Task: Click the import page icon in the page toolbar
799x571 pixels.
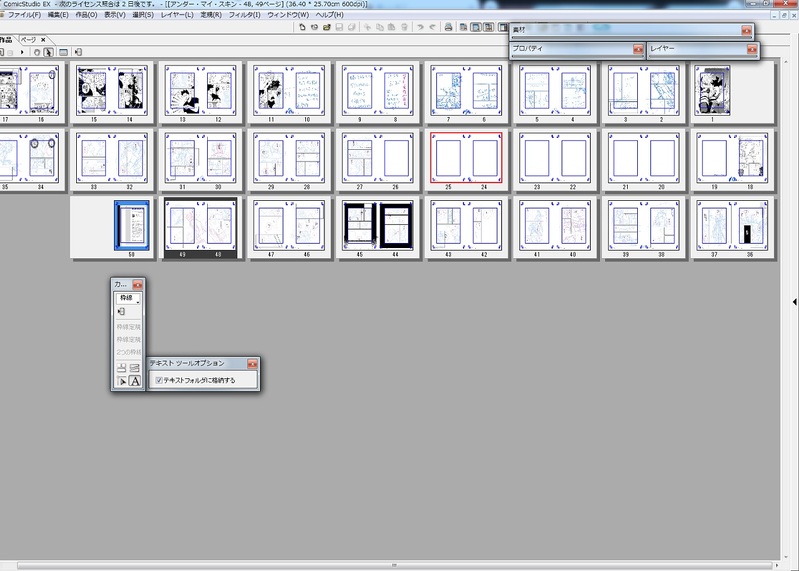Action: pyautogui.click(x=78, y=52)
